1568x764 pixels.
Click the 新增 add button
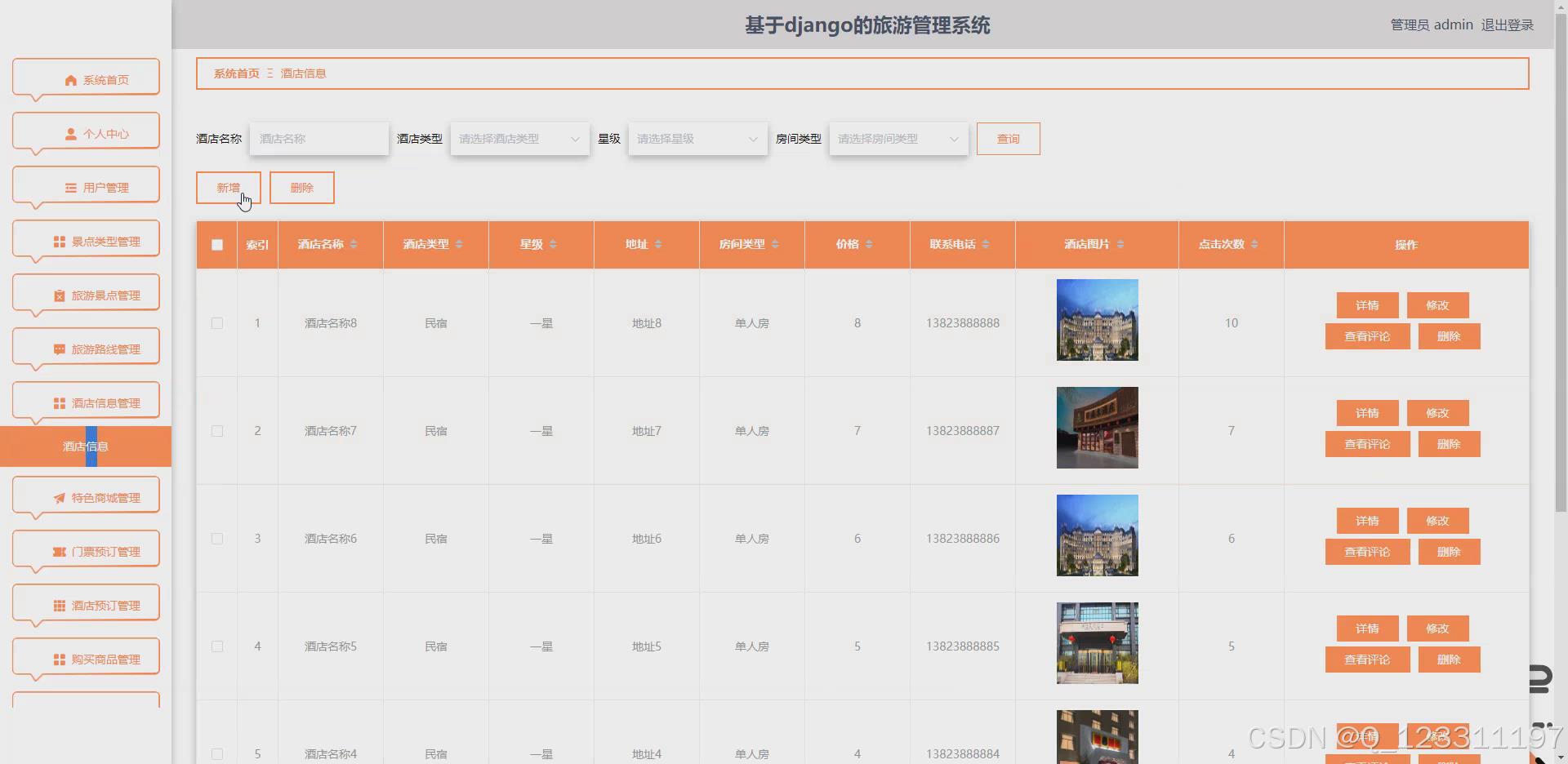tap(229, 188)
